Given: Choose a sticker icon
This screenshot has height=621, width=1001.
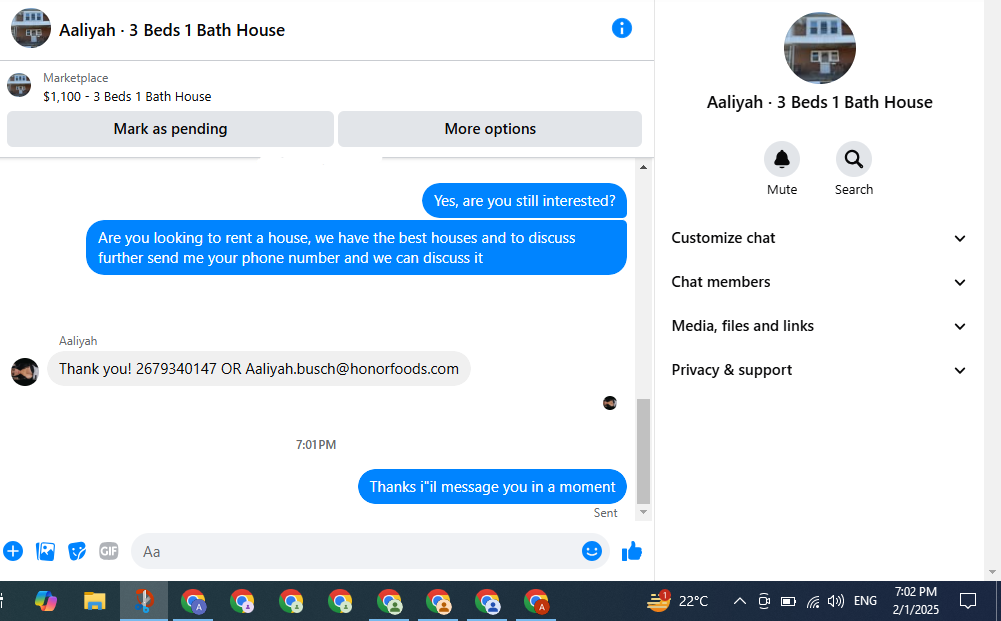Looking at the screenshot, I should tap(77, 551).
